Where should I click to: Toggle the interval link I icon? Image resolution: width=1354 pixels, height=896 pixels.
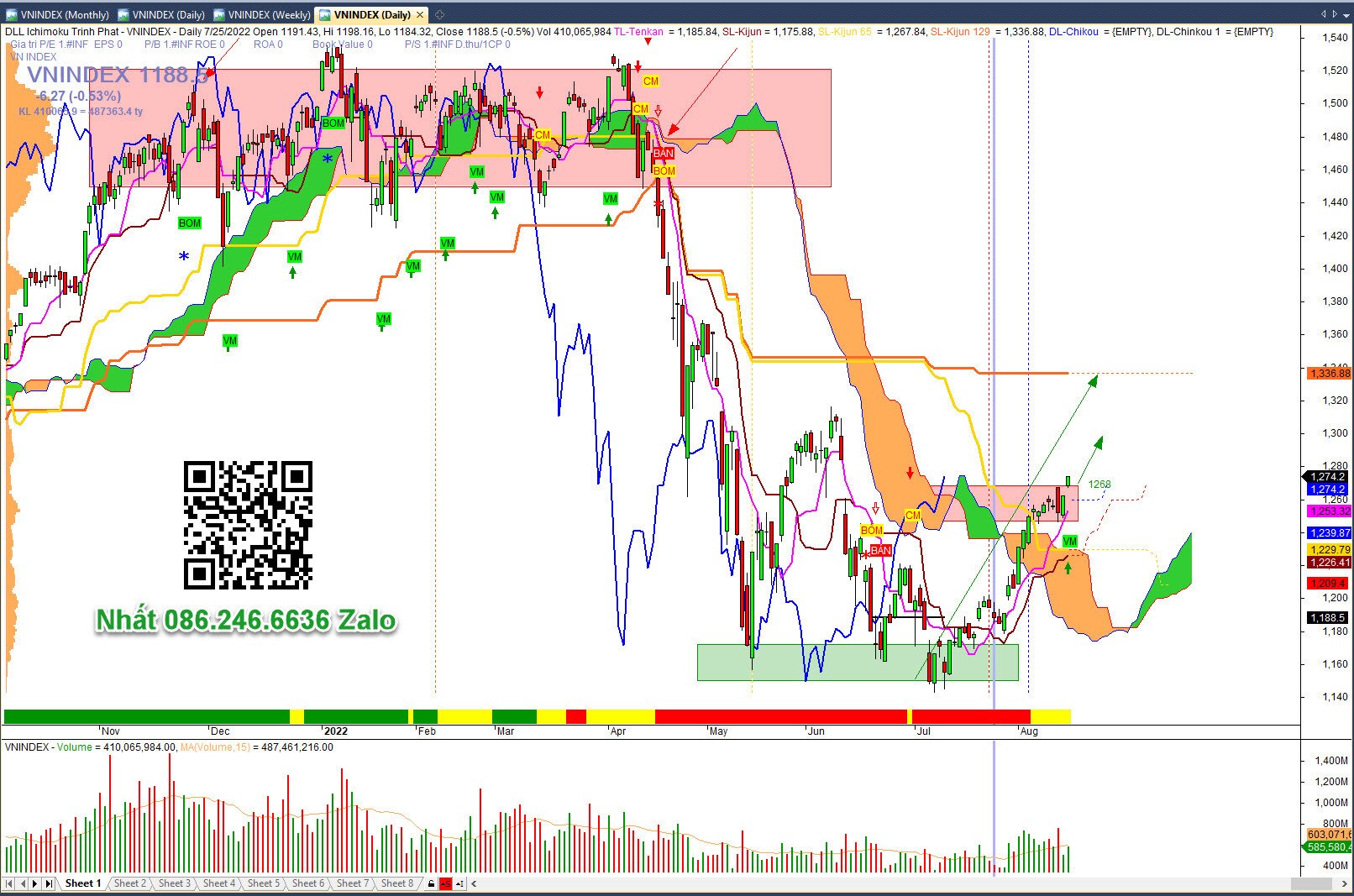(459, 883)
